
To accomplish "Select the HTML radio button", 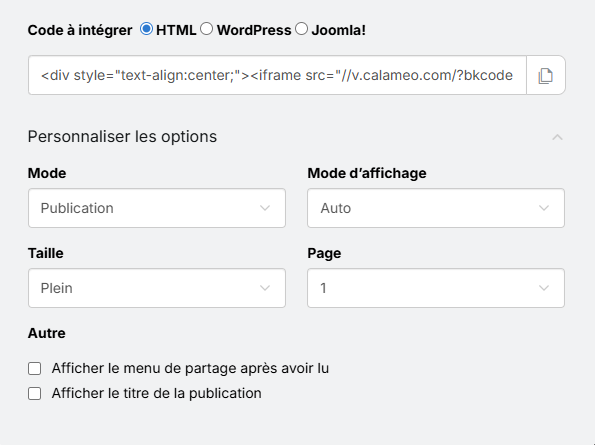I will [x=146, y=29].
